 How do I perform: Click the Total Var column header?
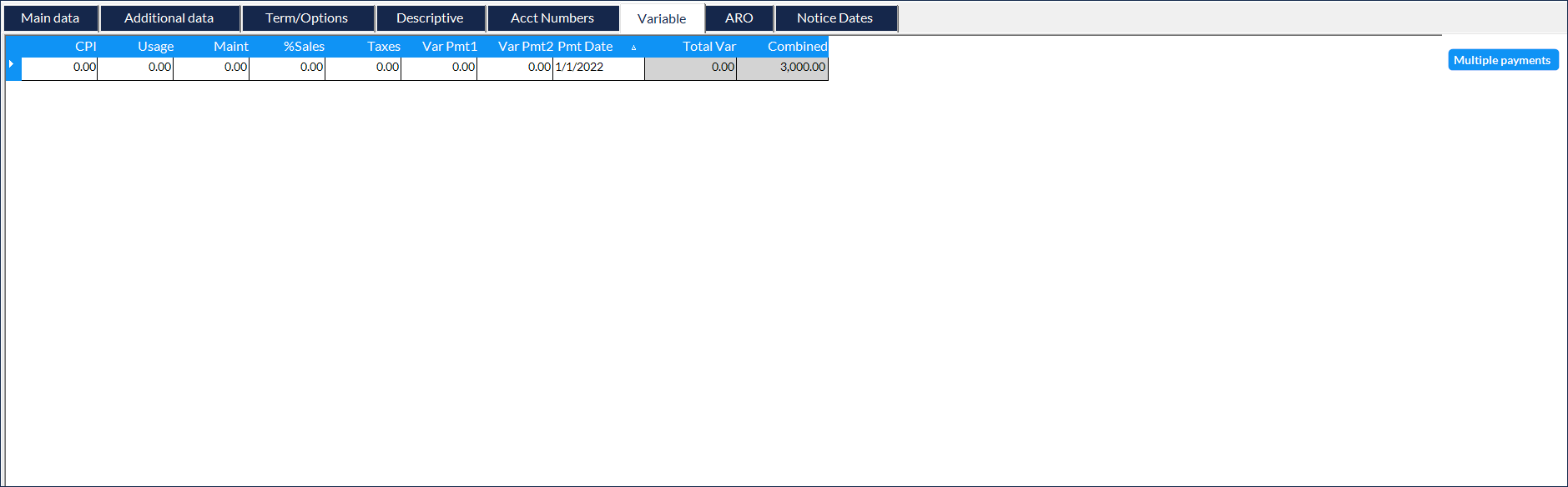pos(691,47)
